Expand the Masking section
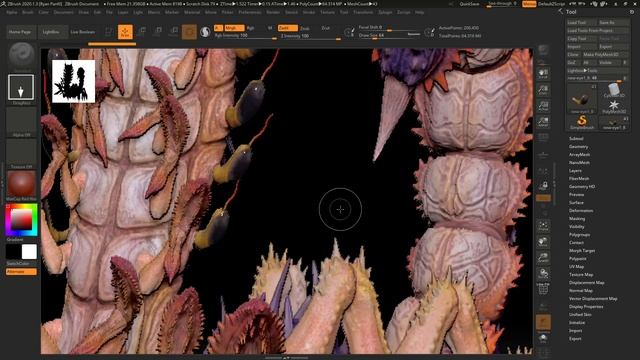The width and height of the screenshot is (640, 360). [x=577, y=219]
